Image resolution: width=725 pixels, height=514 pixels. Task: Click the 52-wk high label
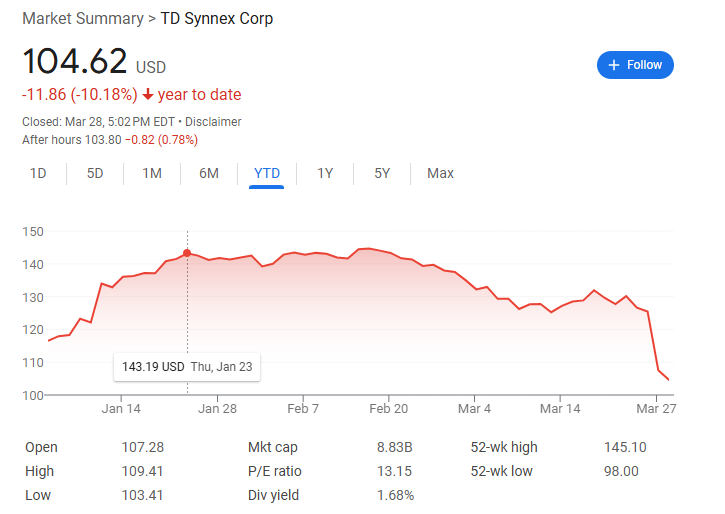pos(504,447)
